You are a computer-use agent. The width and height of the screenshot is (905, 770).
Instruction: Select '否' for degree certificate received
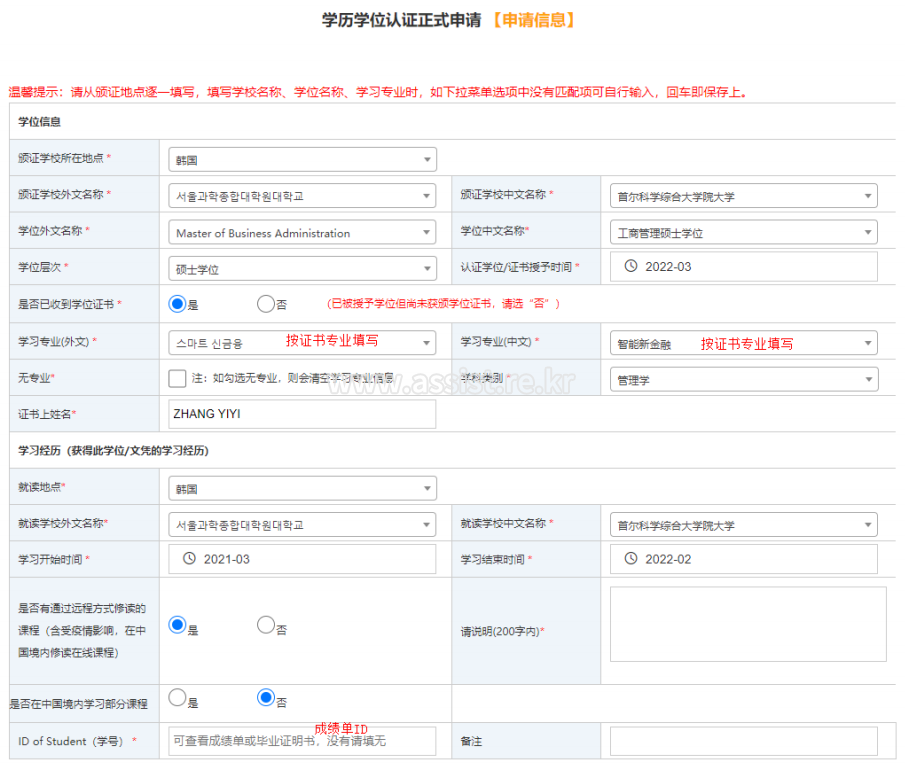[x=265, y=304]
